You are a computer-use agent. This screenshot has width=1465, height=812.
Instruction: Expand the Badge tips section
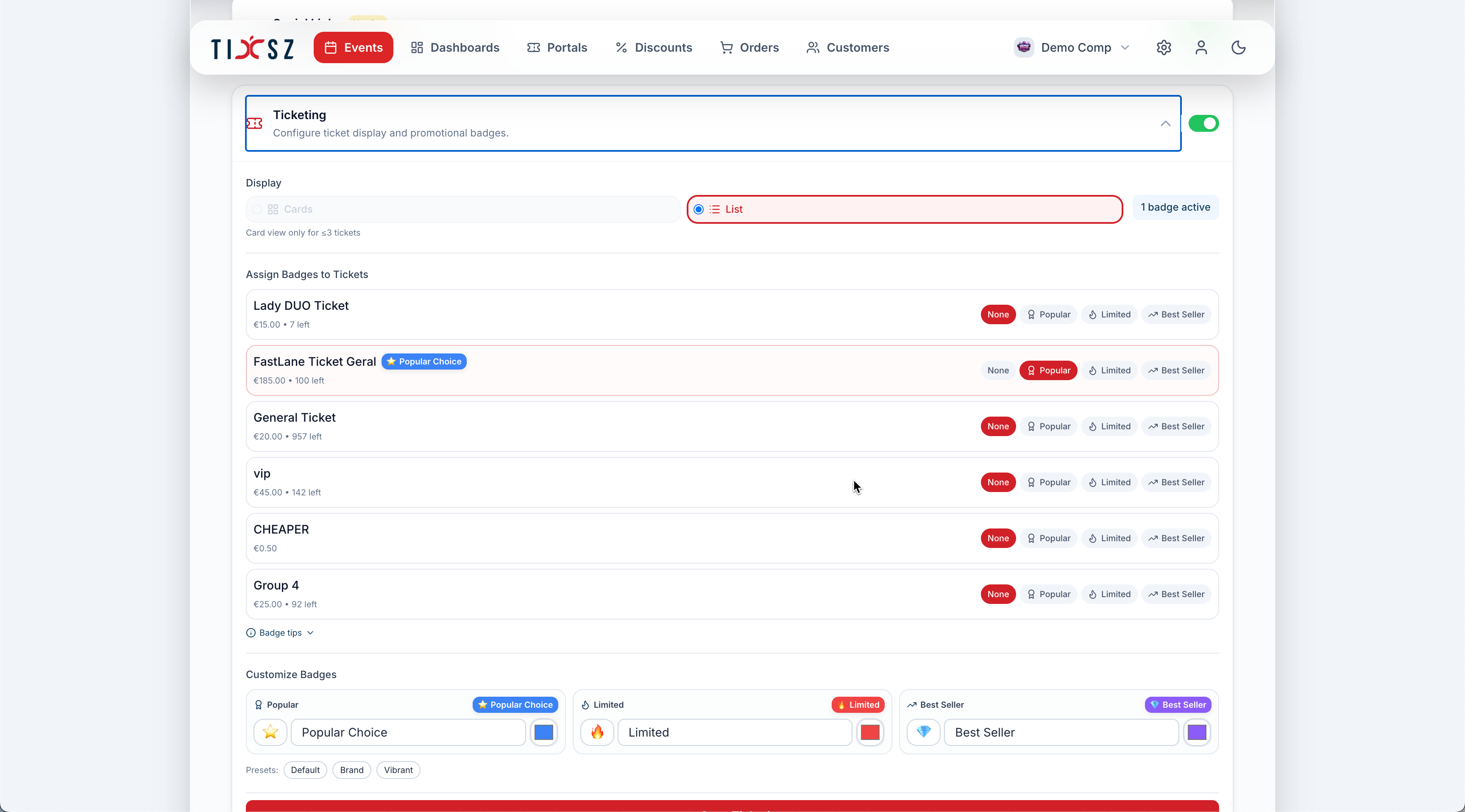tap(280, 632)
